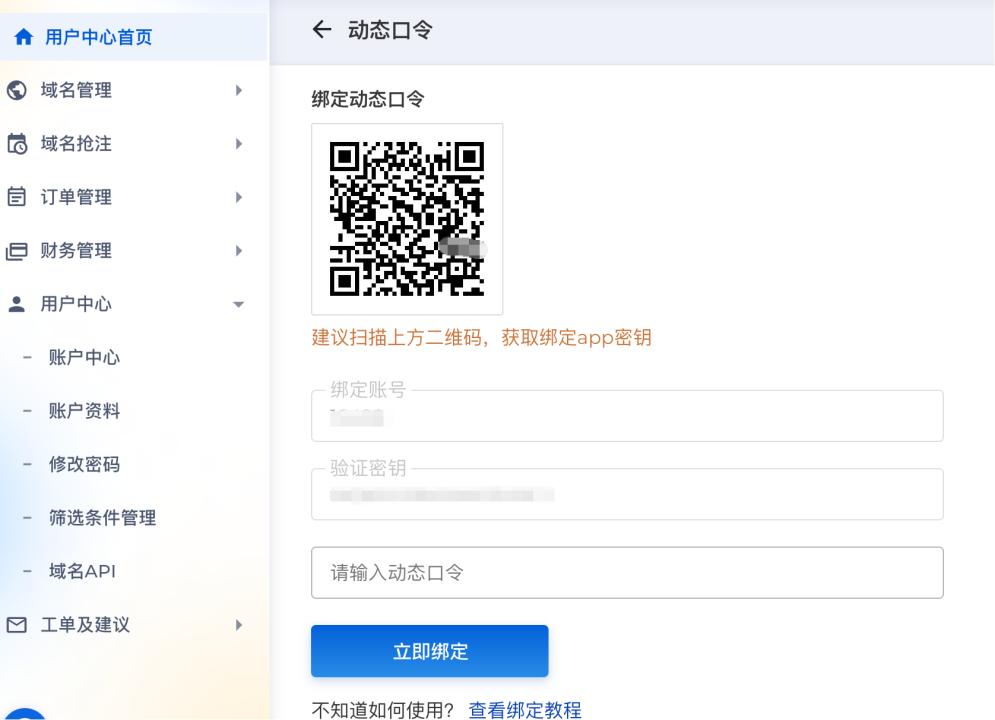Image resolution: width=995 pixels, height=720 pixels.
Task: Click the globe icon for 域名管理
Action: [16, 90]
